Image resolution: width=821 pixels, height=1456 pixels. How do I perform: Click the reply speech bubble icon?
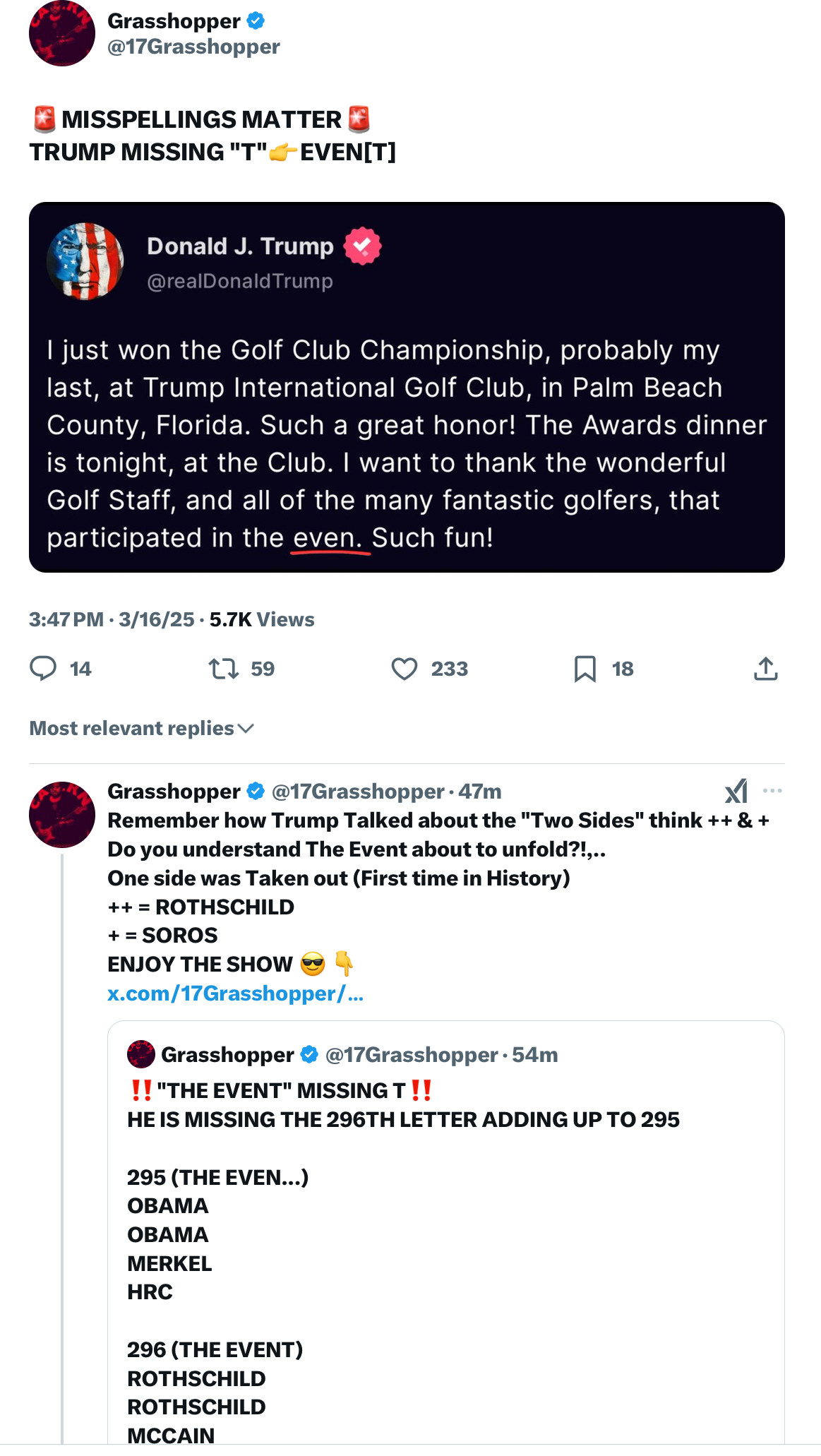[43, 668]
